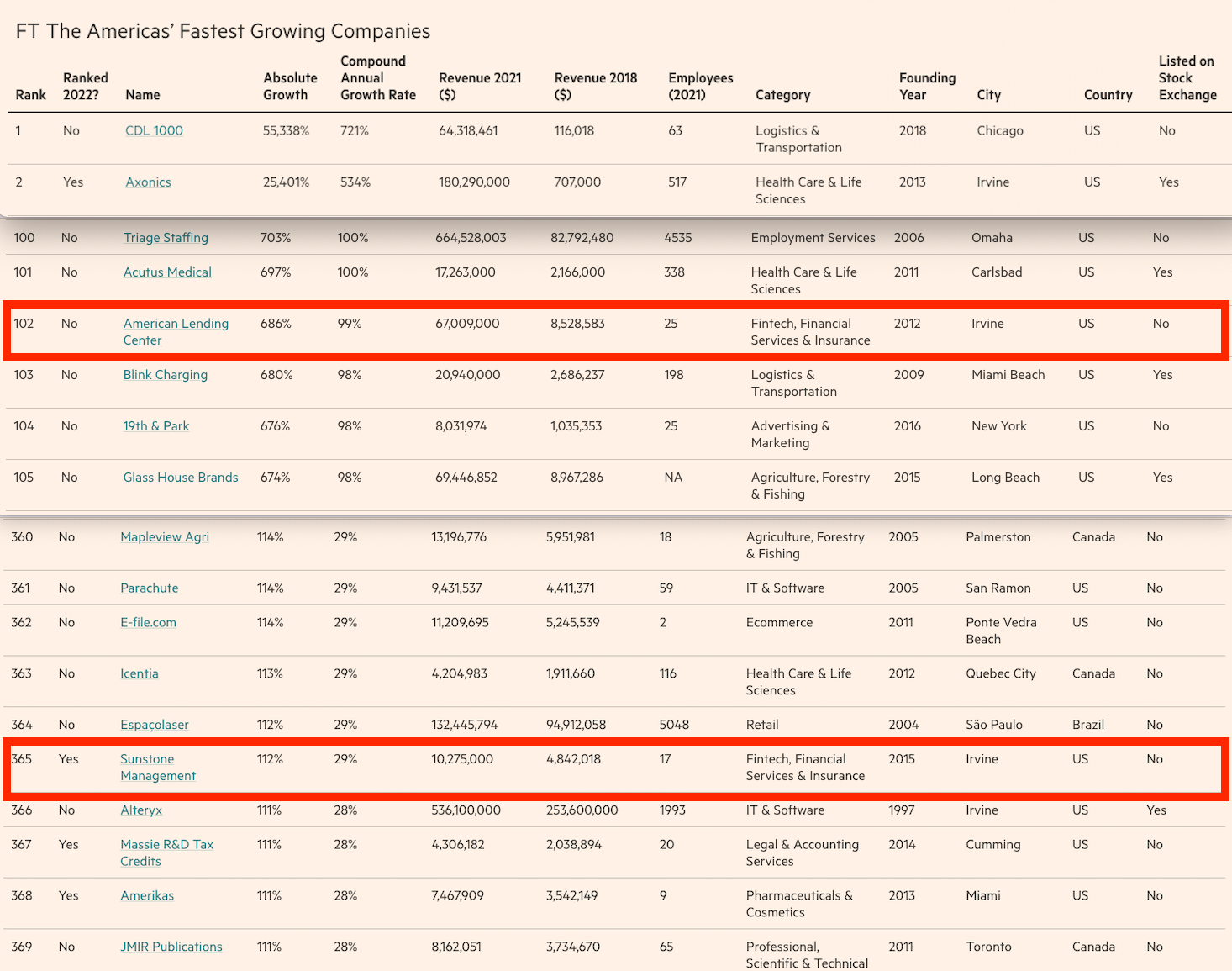This screenshot has height=971, width=1232.
Task: Open the E-file.com link
Action: pyautogui.click(x=149, y=623)
